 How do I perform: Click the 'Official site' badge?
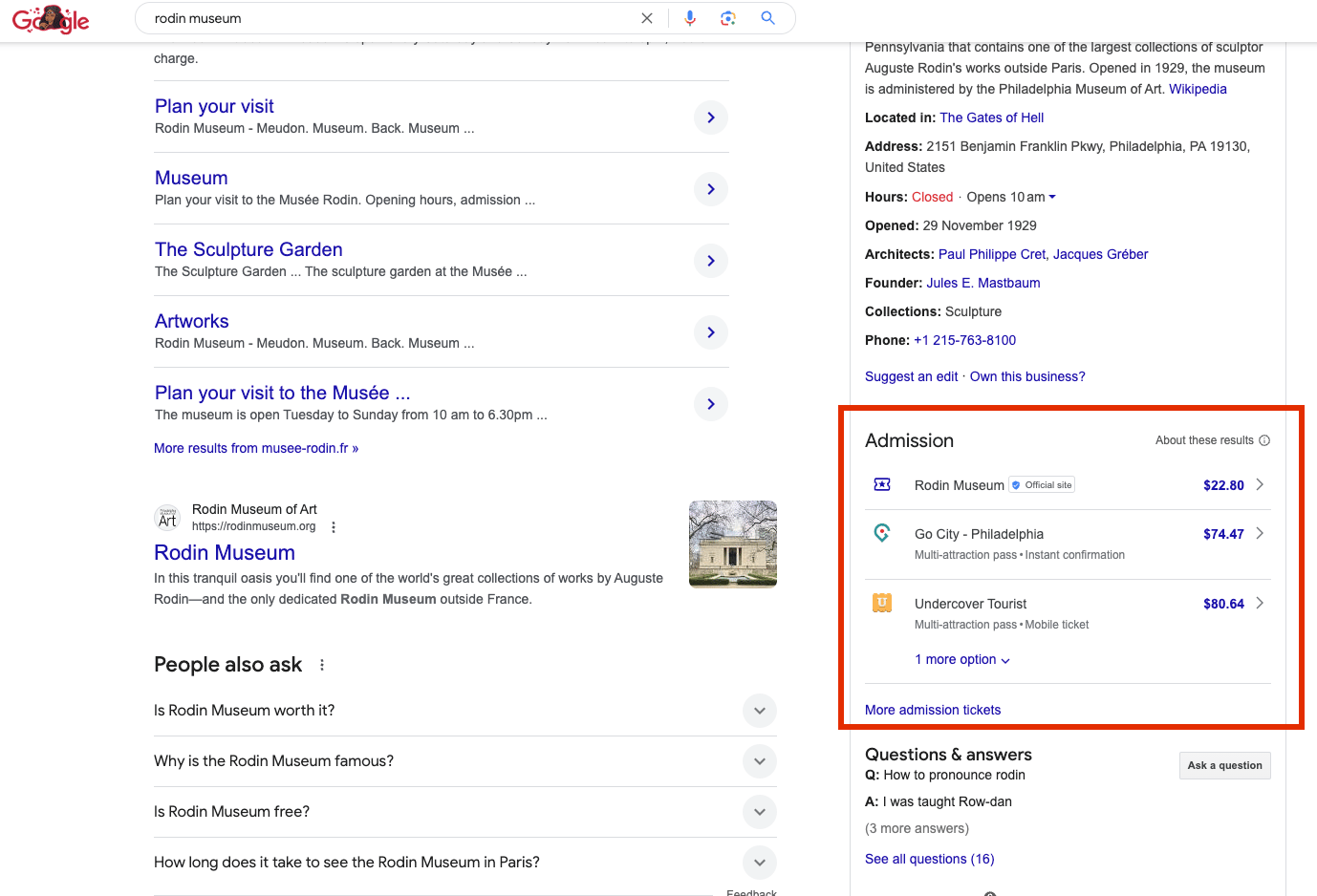click(x=1042, y=485)
